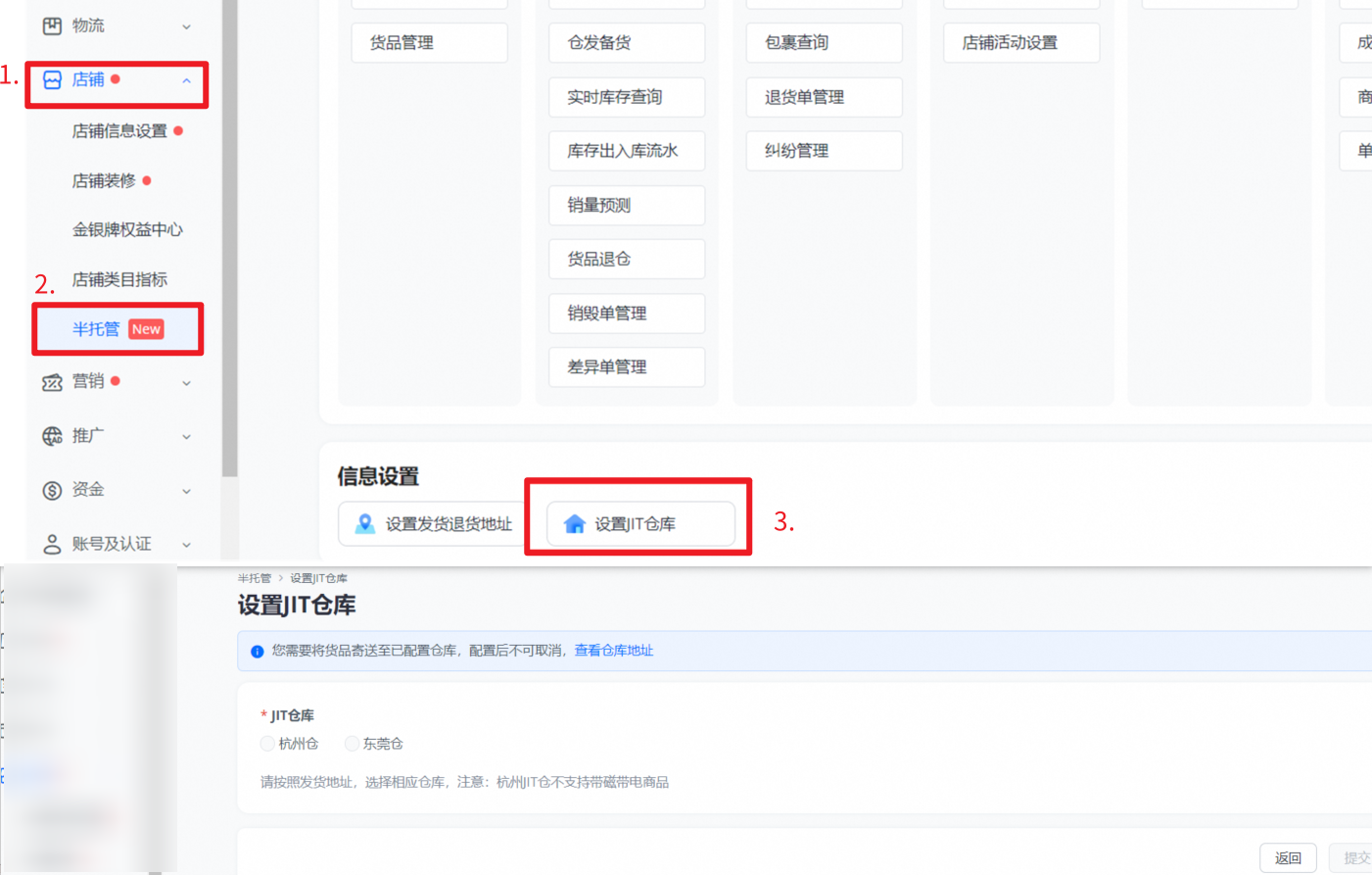Click the 推广 globe icon in sidebar

tap(52, 436)
